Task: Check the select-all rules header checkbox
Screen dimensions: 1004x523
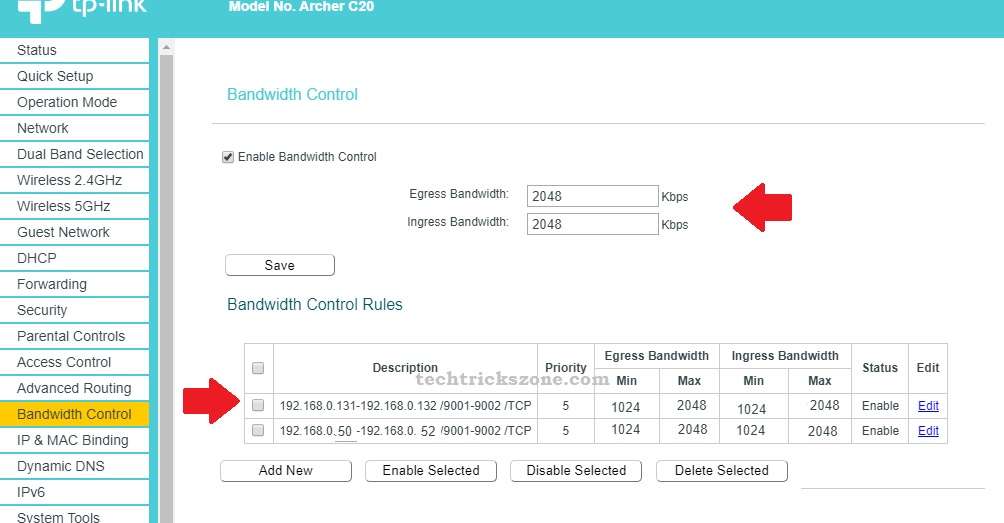Action: 258,368
